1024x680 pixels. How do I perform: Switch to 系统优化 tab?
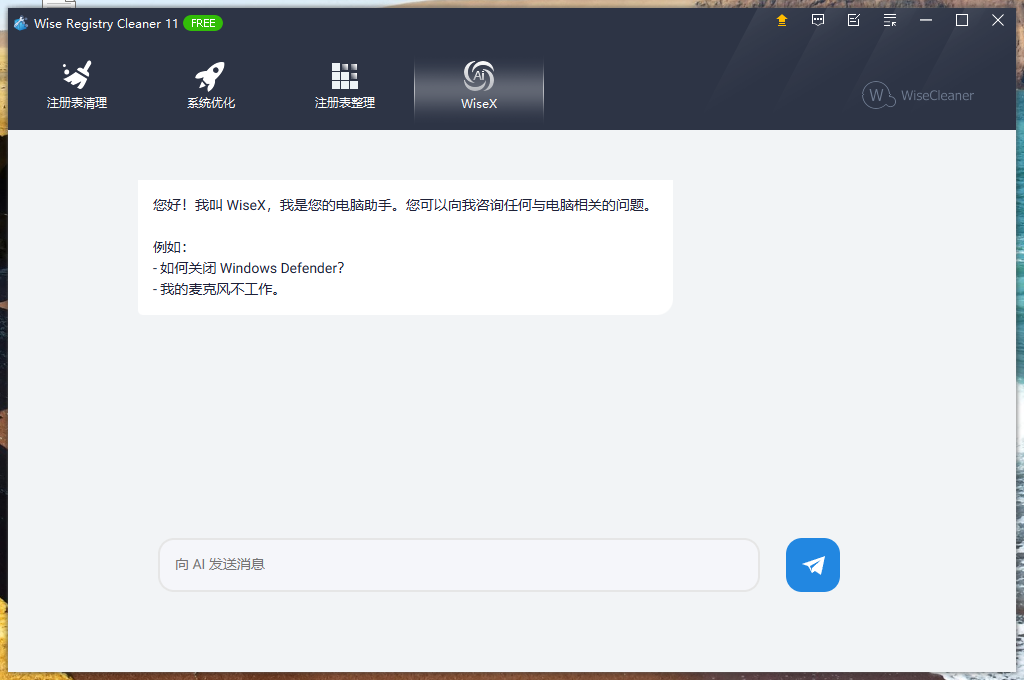(x=210, y=85)
